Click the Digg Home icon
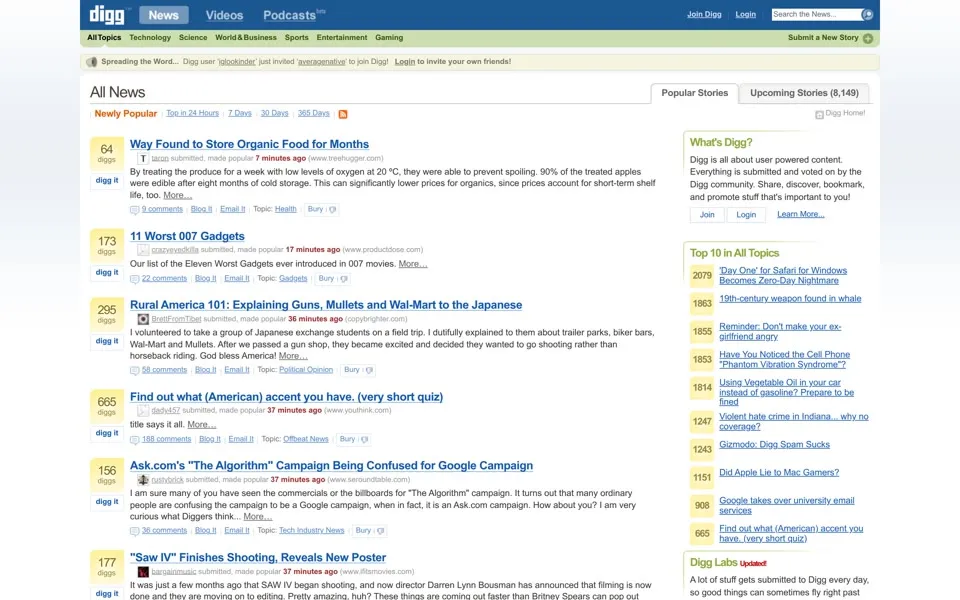960x600 pixels. click(x=819, y=114)
